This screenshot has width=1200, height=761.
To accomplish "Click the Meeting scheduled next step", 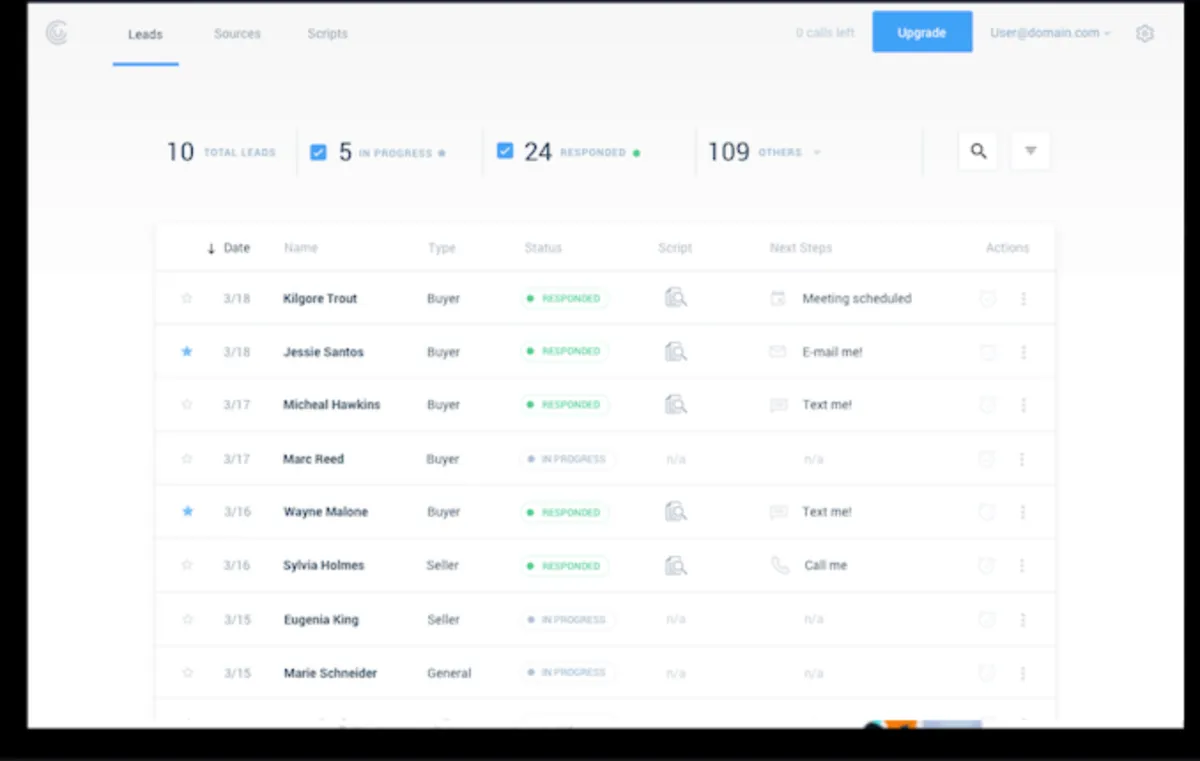I will [x=857, y=298].
